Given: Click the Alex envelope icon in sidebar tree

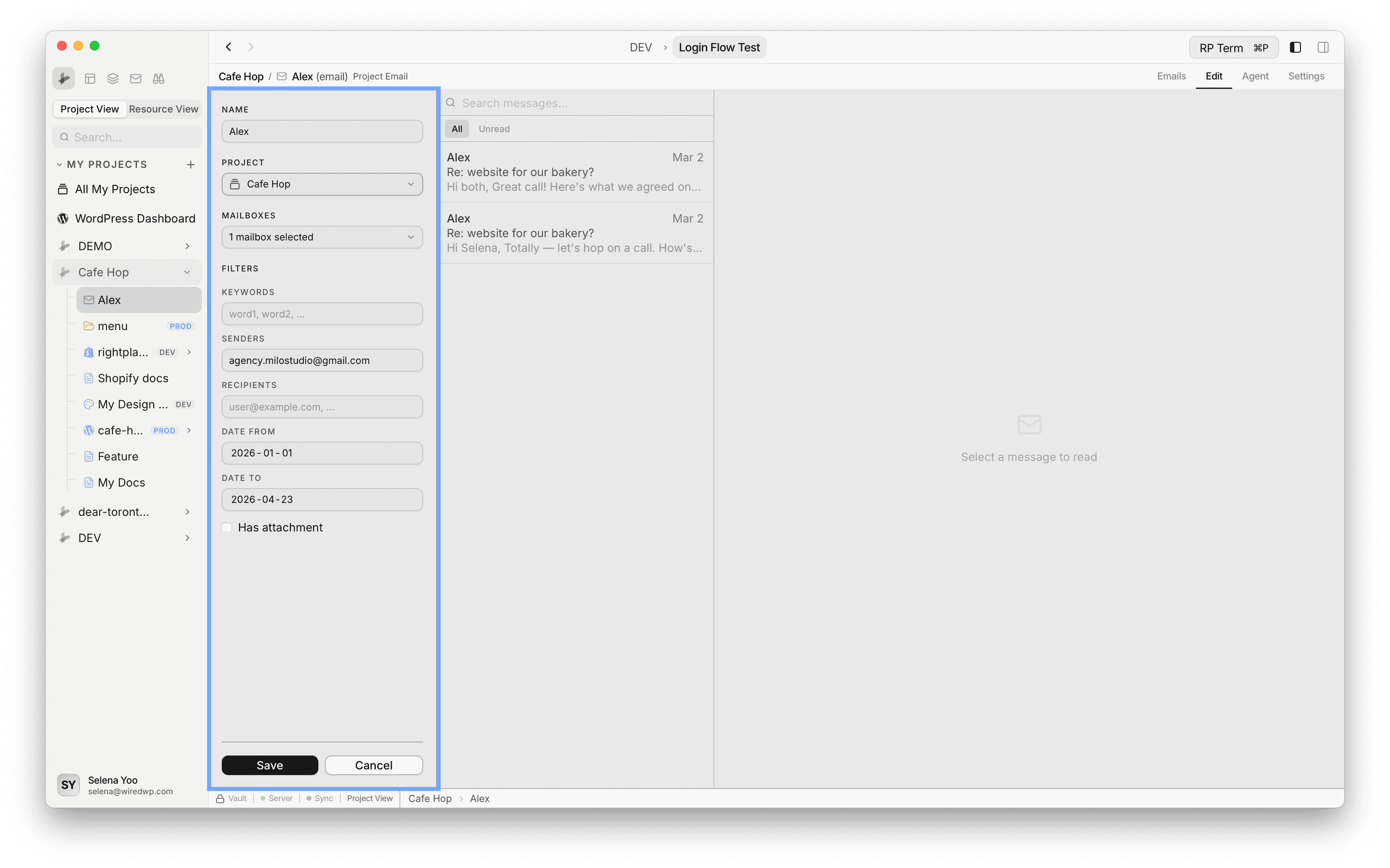Looking at the screenshot, I should 89,300.
